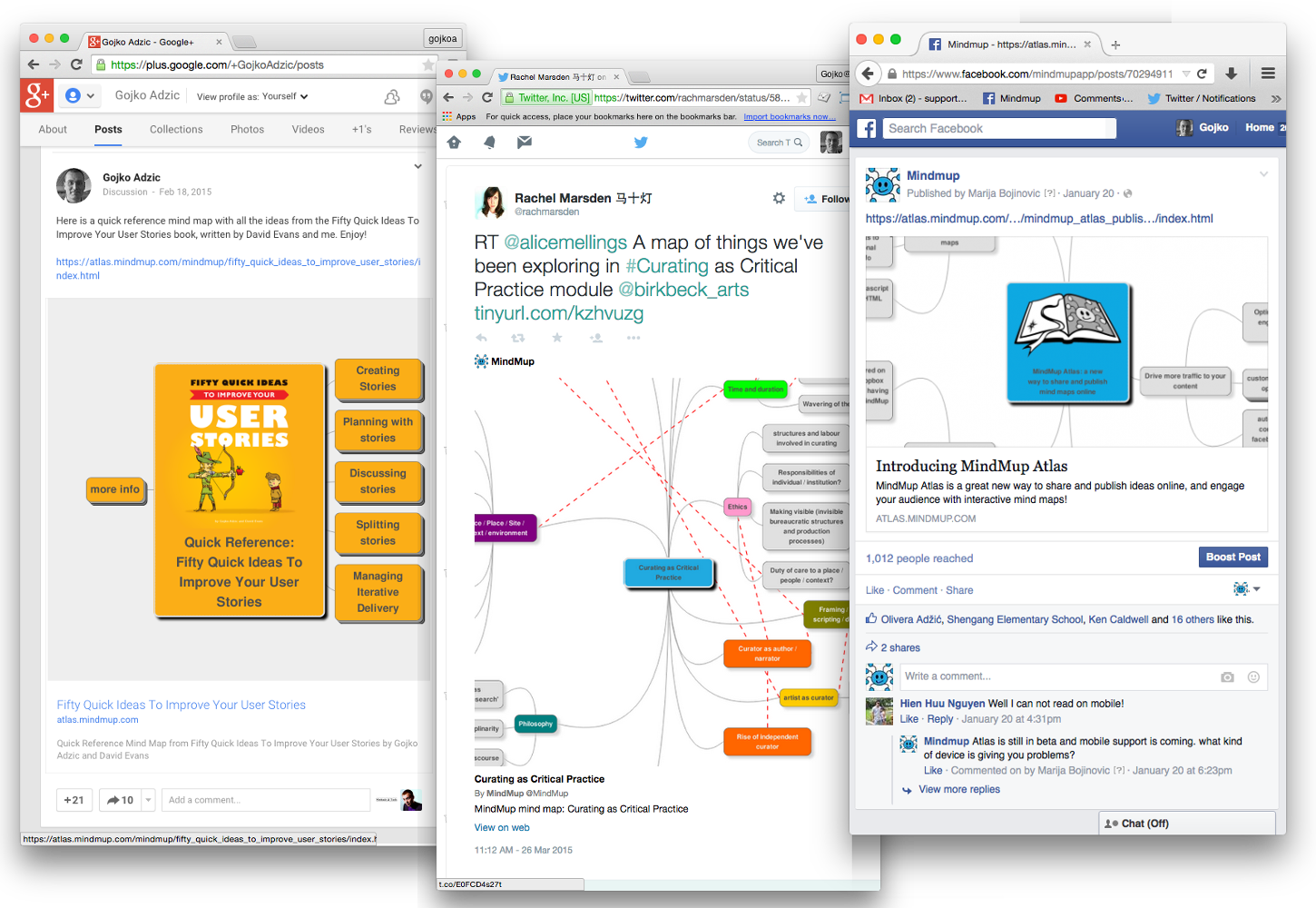Image resolution: width=1316 pixels, height=908 pixels.
Task: Click the Add a comment field in Google+
Action: tap(266, 800)
